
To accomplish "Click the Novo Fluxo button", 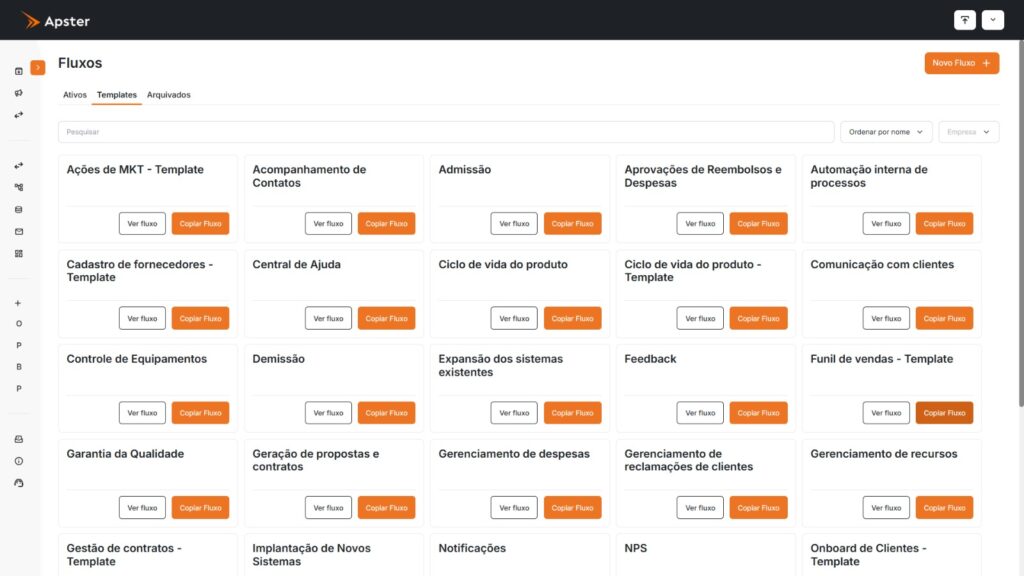I will pos(961,63).
